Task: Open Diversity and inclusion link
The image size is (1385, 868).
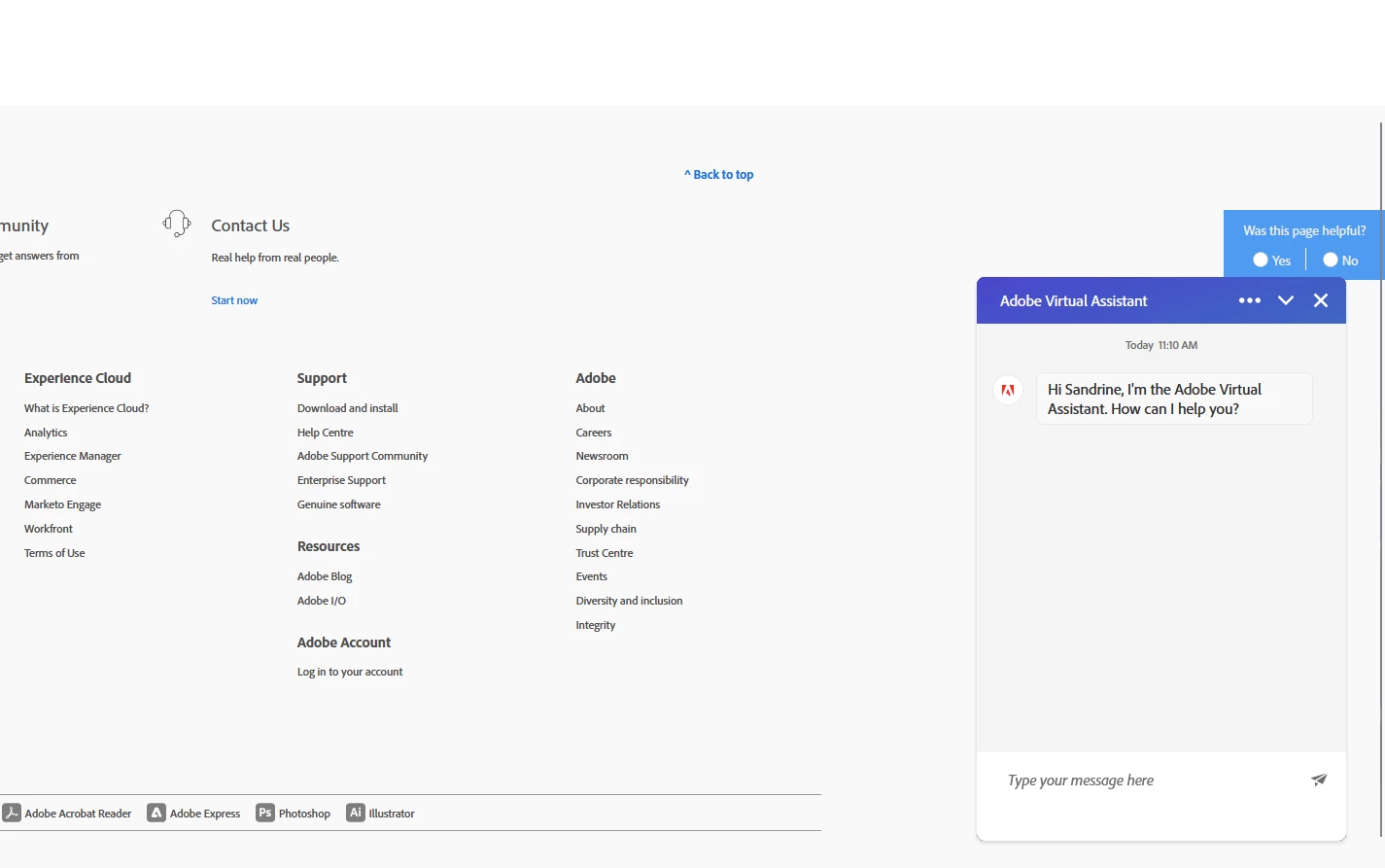Action: 629,601
